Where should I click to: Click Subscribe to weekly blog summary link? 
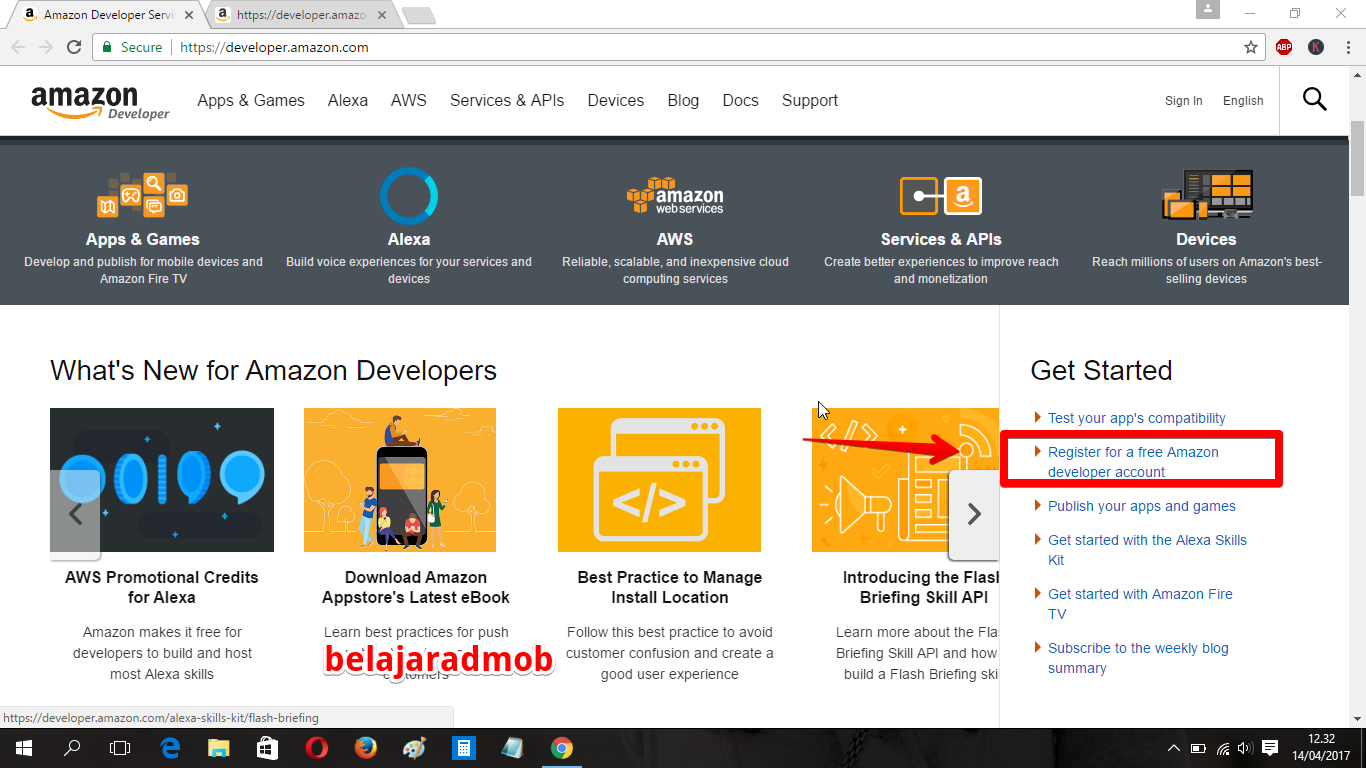click(x=1138, y=658)
